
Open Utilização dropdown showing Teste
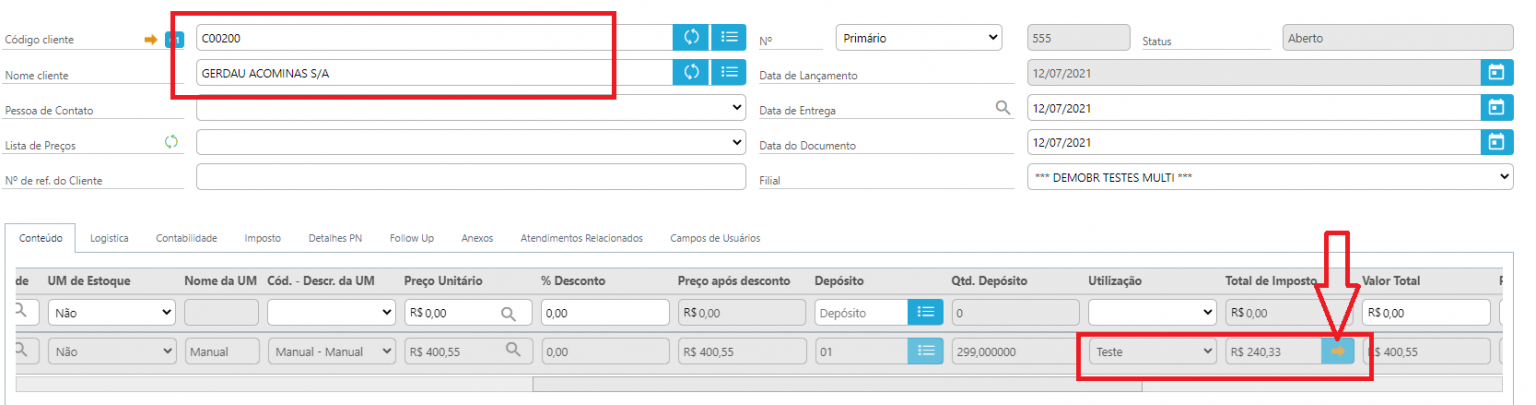coord(1153,351)
